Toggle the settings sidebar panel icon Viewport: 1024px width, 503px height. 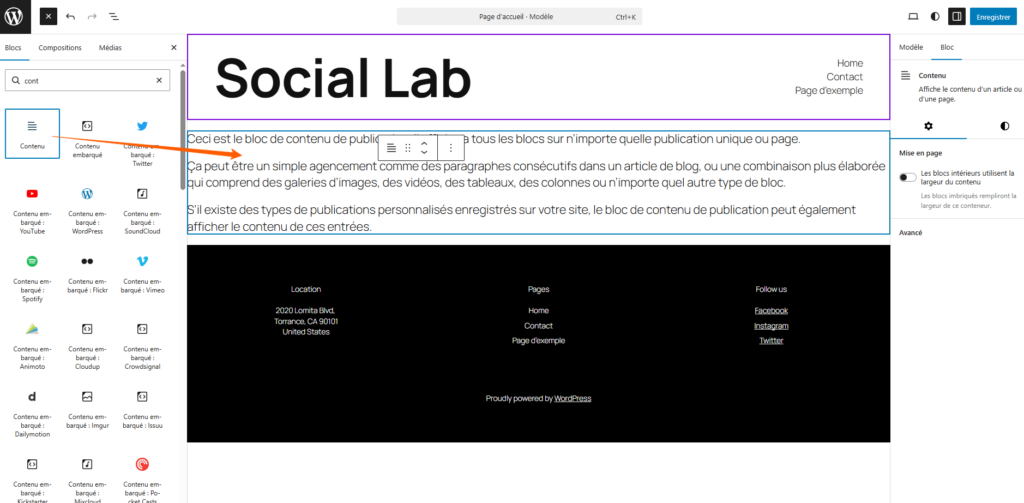[957, 16]
